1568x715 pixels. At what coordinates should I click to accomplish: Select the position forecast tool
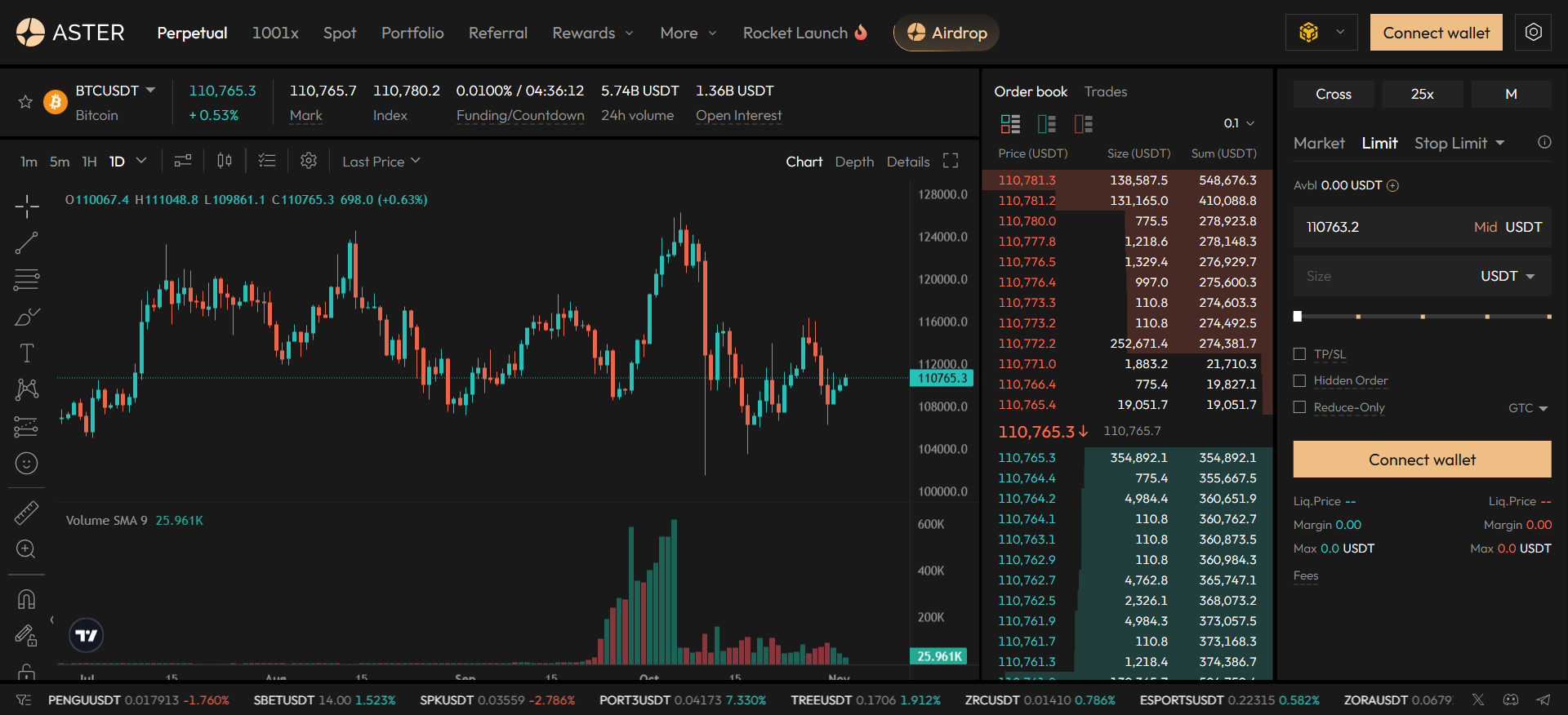pos(26,426)
